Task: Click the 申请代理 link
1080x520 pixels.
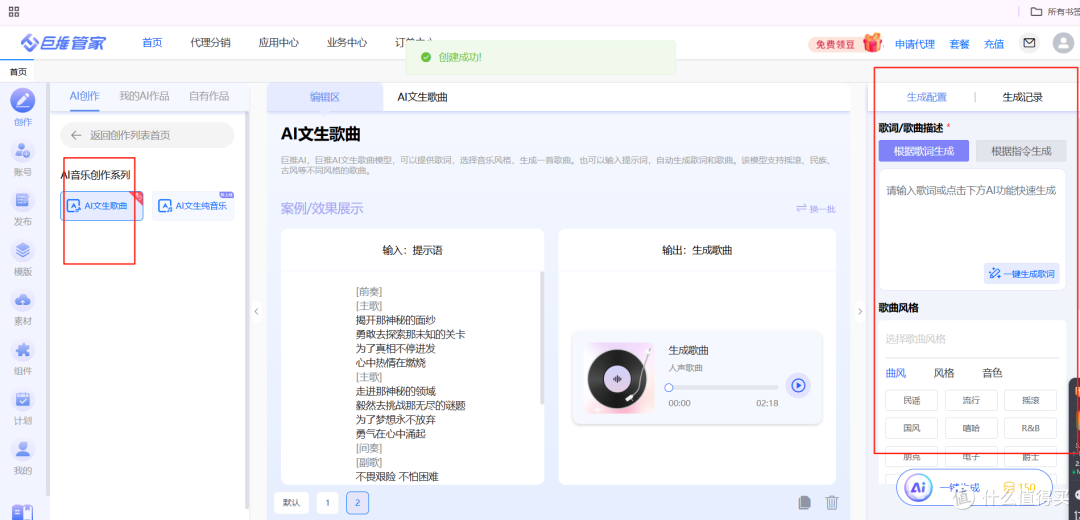Action: (915, 44)
